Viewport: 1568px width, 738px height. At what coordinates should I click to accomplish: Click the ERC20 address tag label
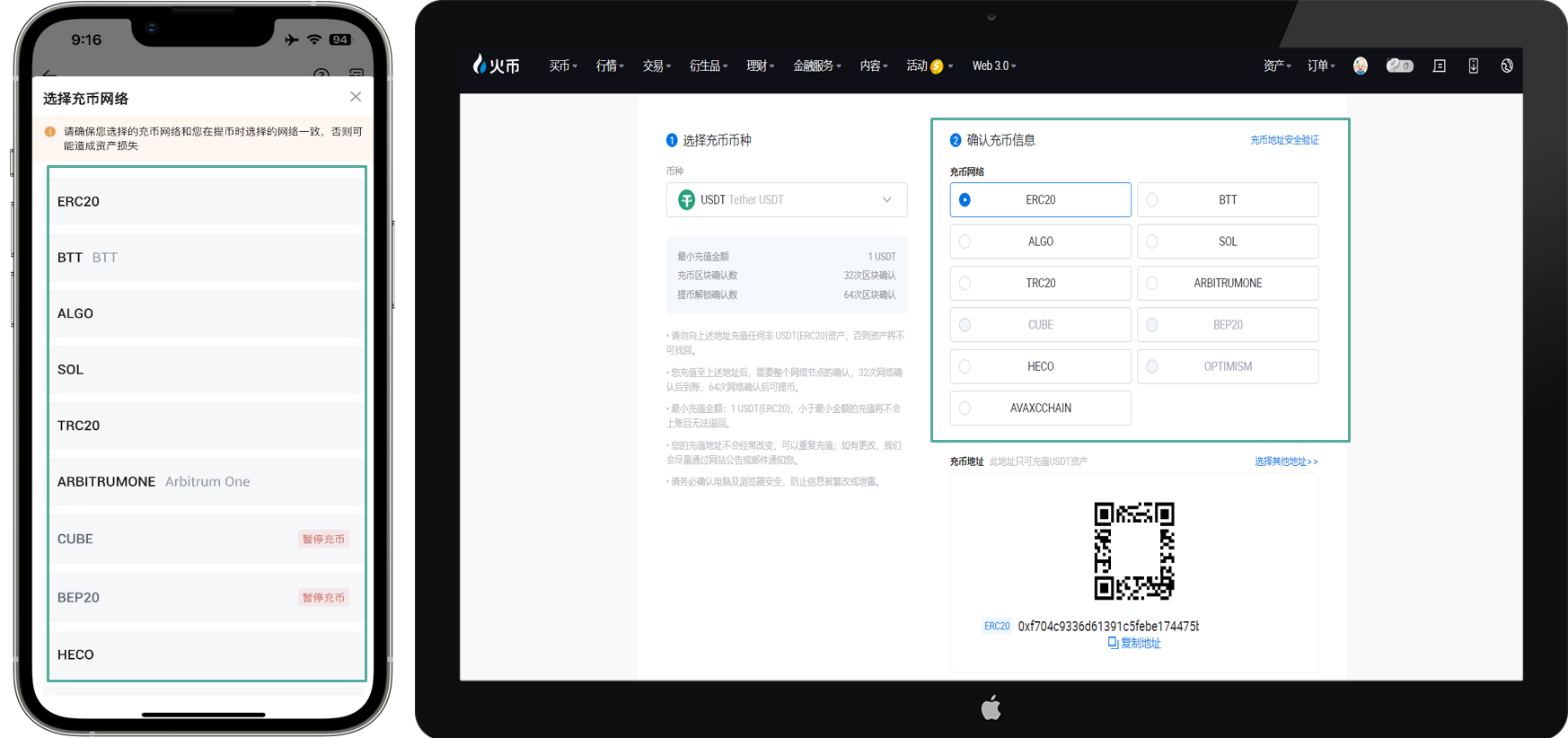pos(997,627)
